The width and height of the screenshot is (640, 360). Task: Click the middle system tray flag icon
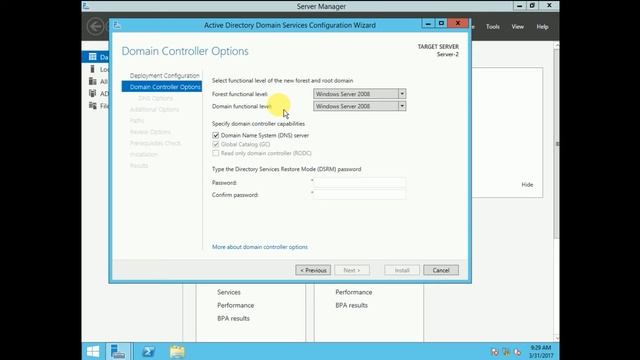506,352
